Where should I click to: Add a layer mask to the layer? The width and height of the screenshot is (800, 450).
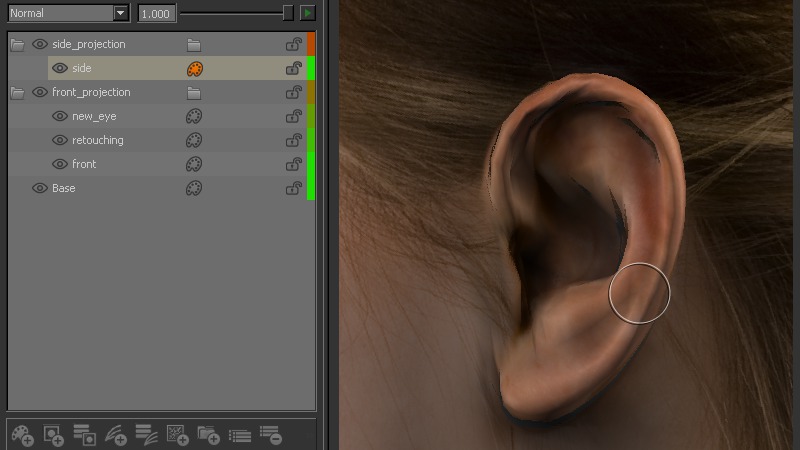pos(54,436)
